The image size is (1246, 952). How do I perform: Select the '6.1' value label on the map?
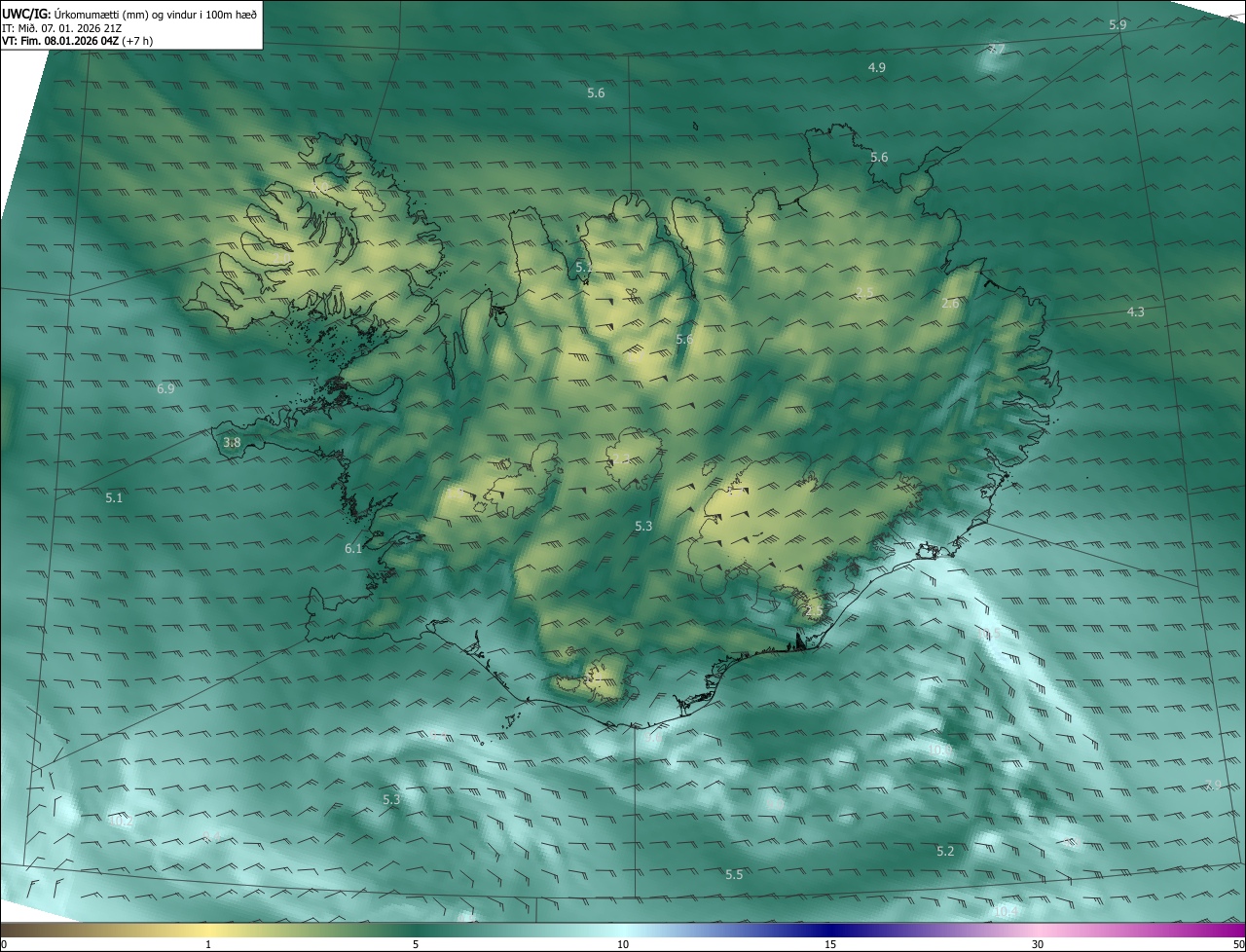(x=353, y=548)
